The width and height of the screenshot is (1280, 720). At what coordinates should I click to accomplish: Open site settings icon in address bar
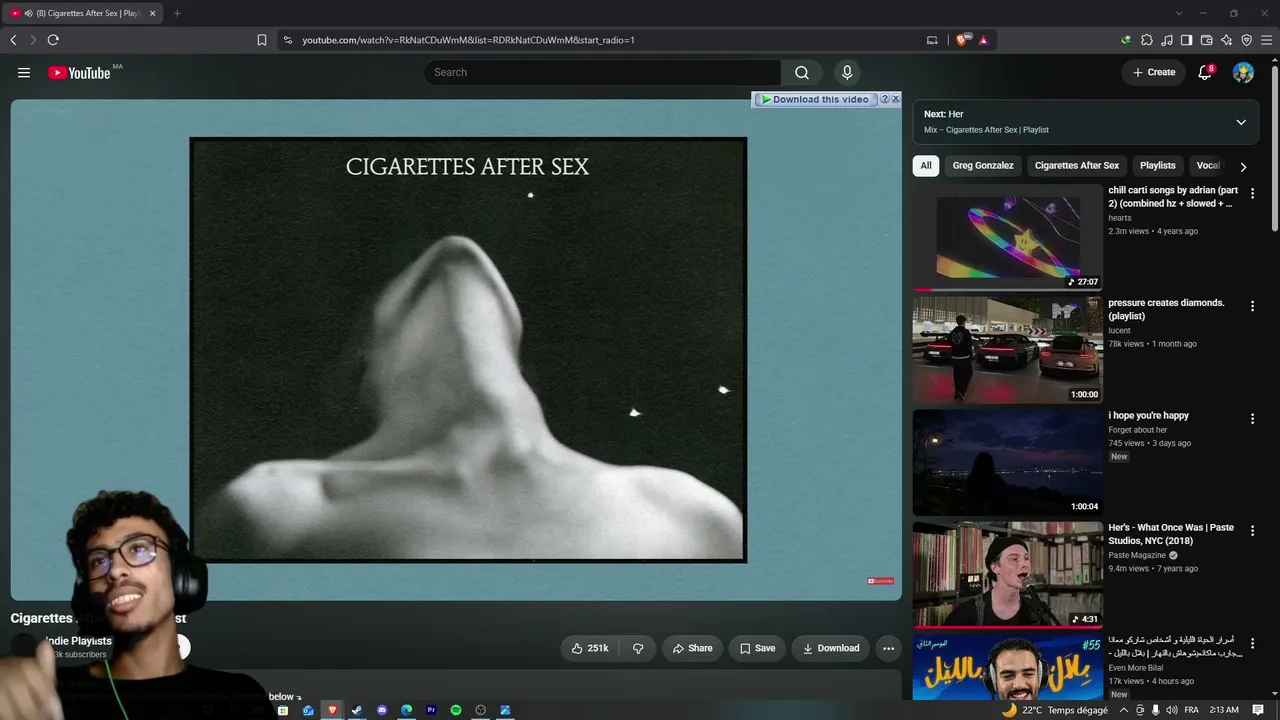point(288,40)
